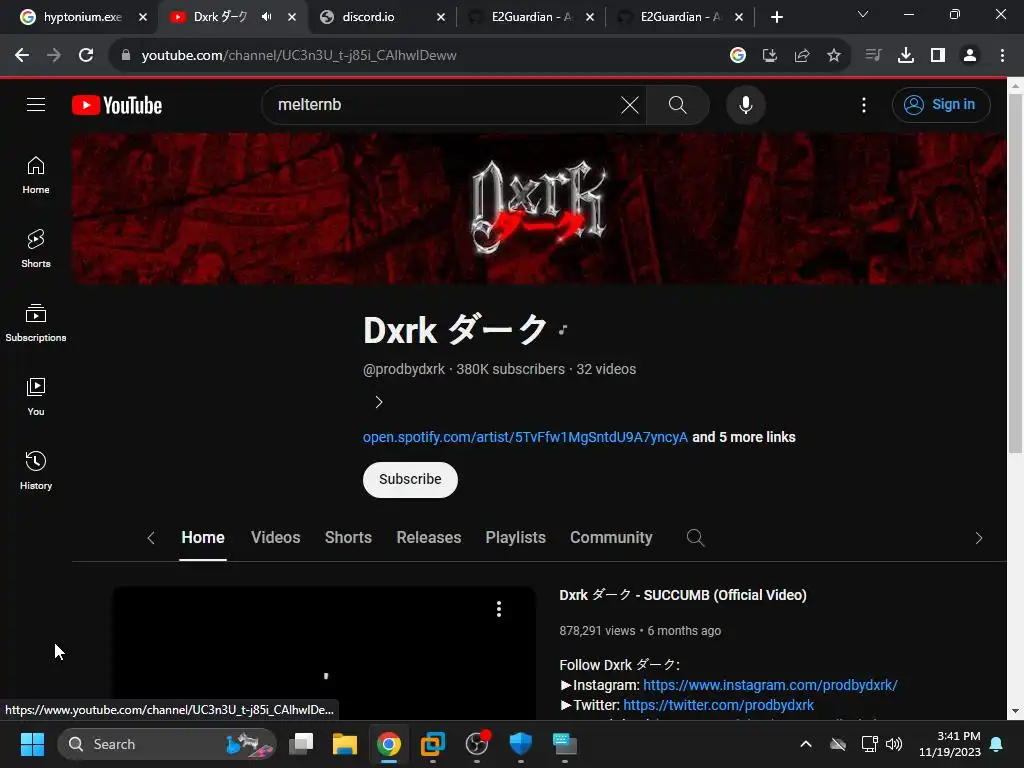Viewport: 1024px width, 768px height.
Task: Click the Subscribe button
Action: coord(410,479)
